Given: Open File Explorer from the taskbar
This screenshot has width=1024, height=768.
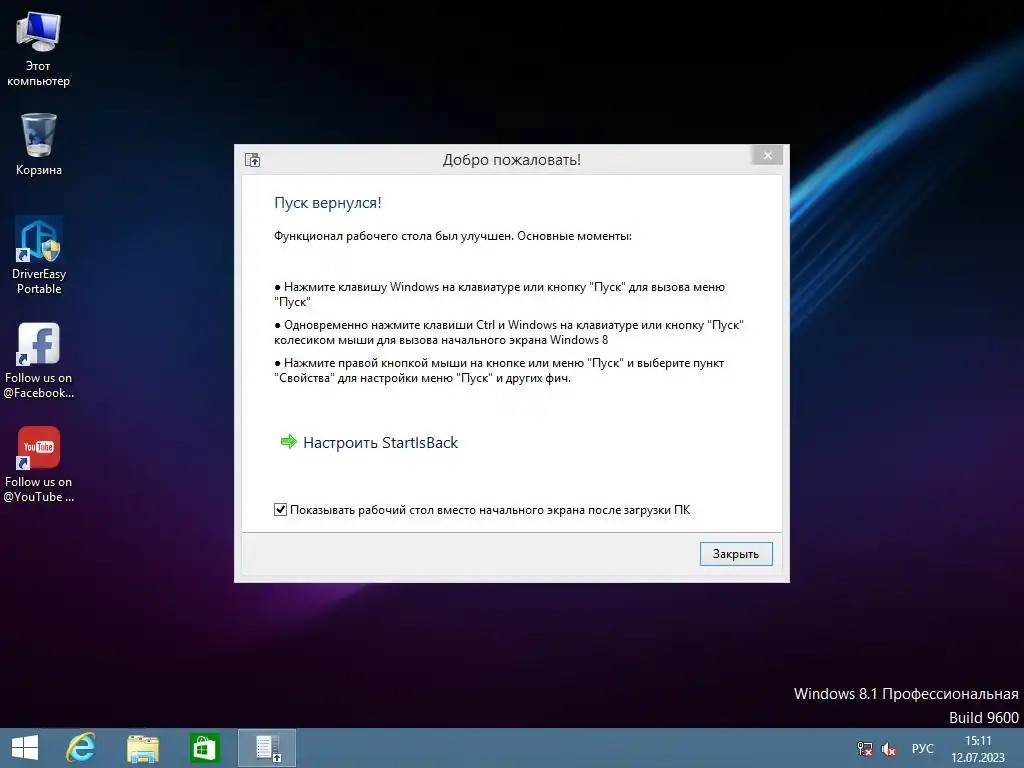Looking at the screenshot, I should 142,748.
